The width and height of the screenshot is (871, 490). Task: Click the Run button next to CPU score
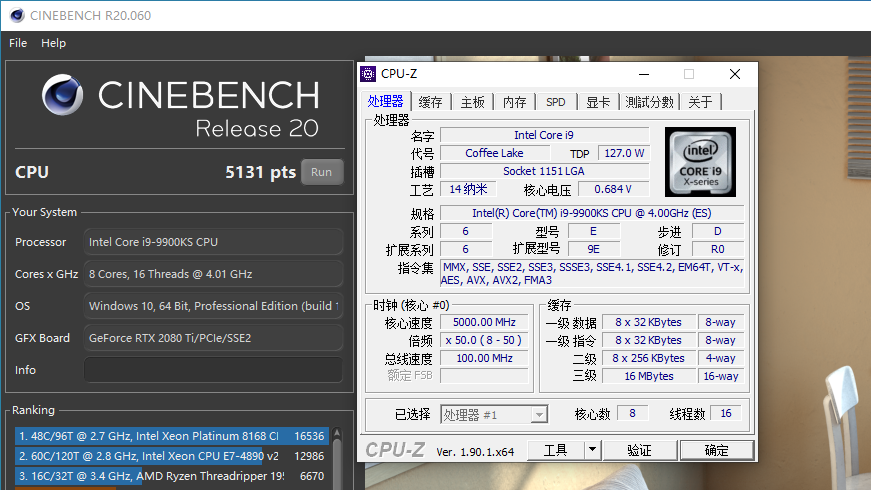pos(322,172)
